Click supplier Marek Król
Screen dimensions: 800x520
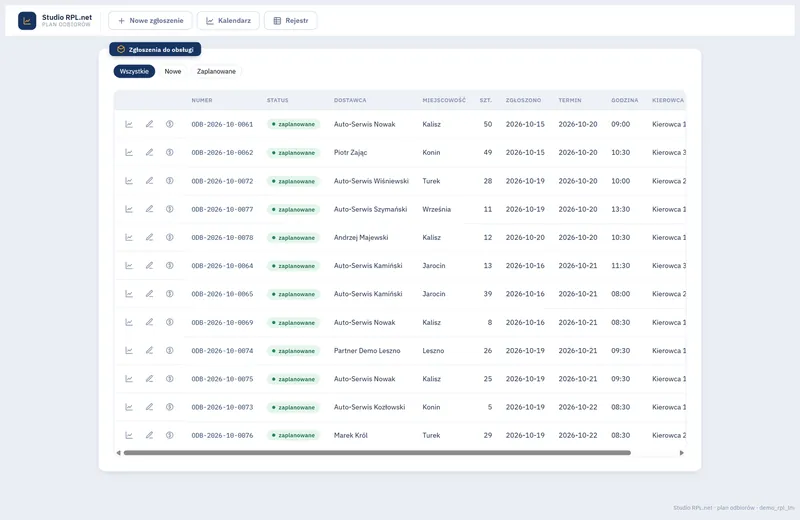click(351, 435)
